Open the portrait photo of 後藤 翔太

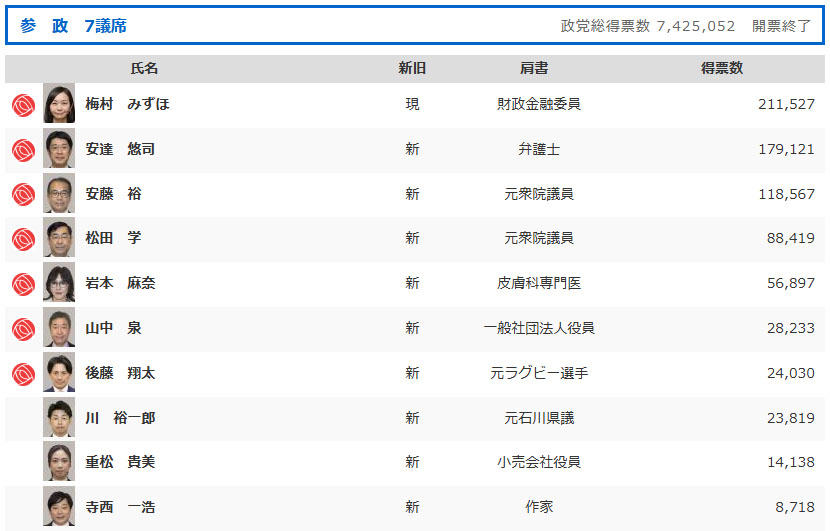click(x=59, y=373)
